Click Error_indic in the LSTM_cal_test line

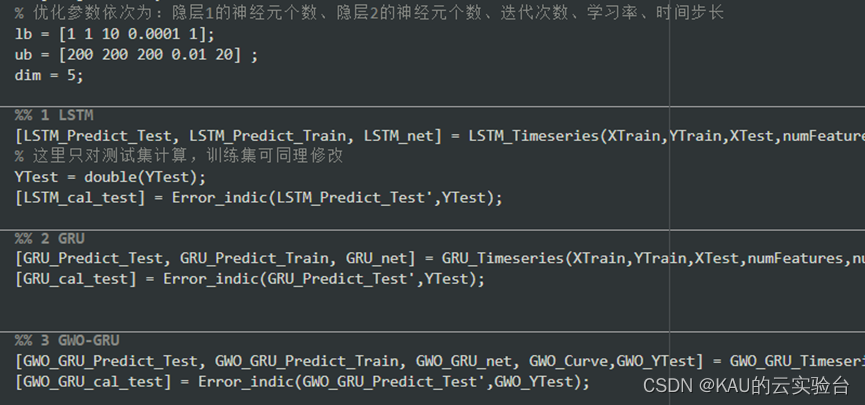coord(220,198)
